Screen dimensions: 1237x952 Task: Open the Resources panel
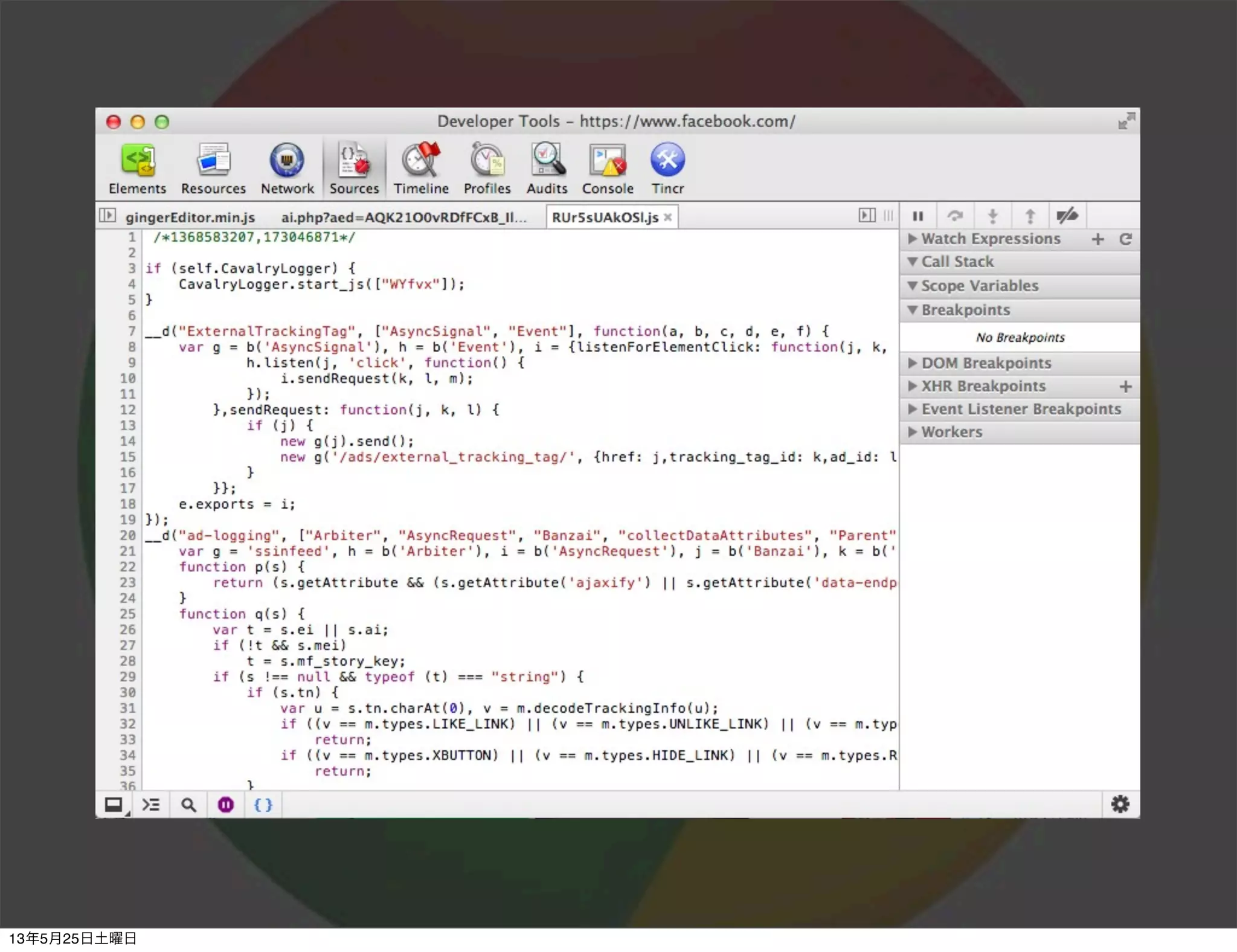click(x=213, y=169)
